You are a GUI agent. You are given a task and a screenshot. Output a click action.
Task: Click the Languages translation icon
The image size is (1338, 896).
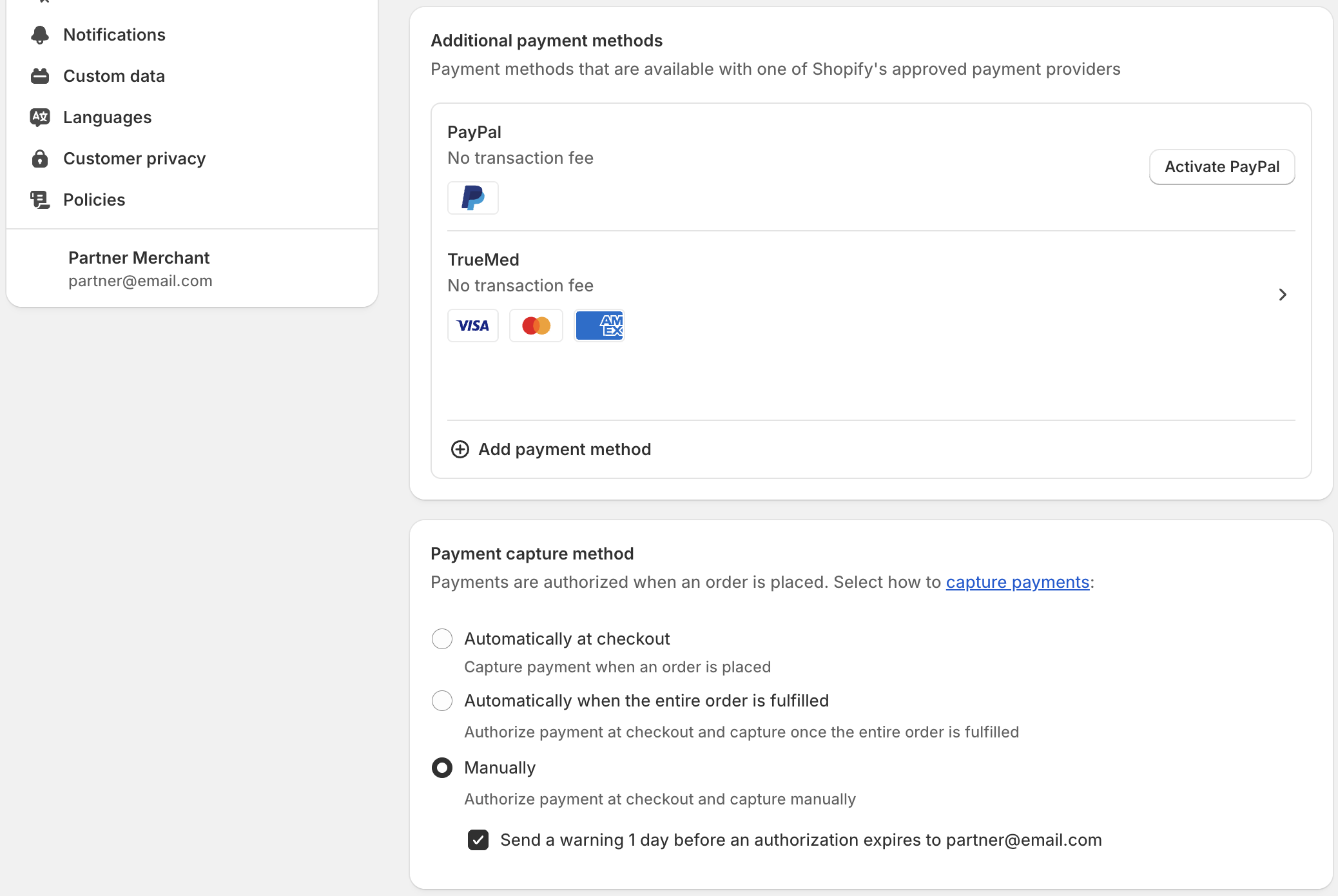pos(40,117)
